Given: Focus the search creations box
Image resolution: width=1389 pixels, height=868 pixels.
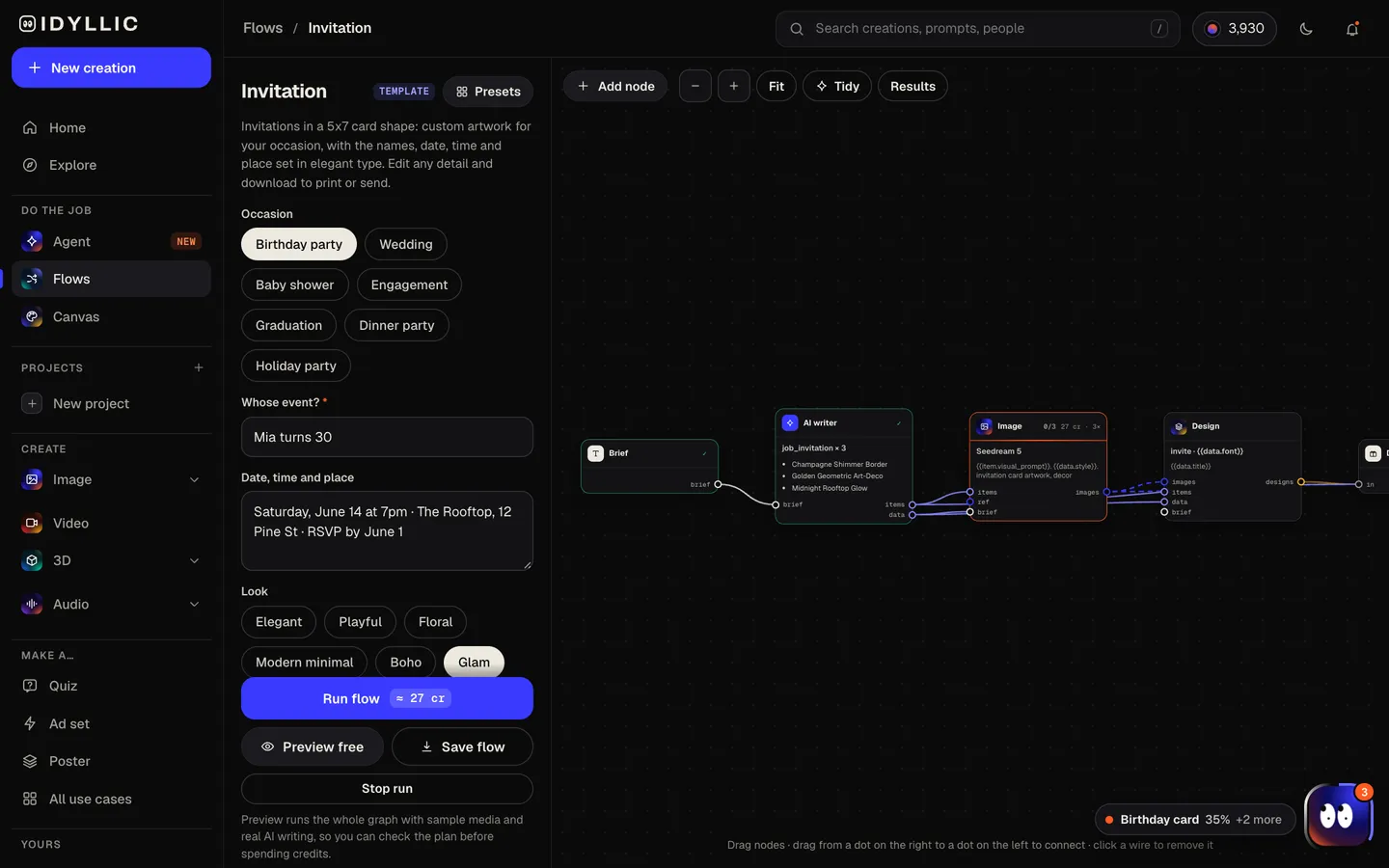Looking at the screenshot, I should [x=978, y=29].
